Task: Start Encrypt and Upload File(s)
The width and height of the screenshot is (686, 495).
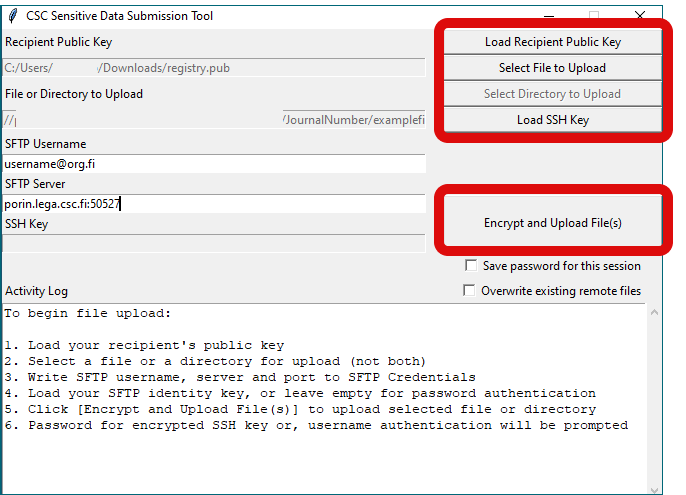Action: click(x=552, y=223)
